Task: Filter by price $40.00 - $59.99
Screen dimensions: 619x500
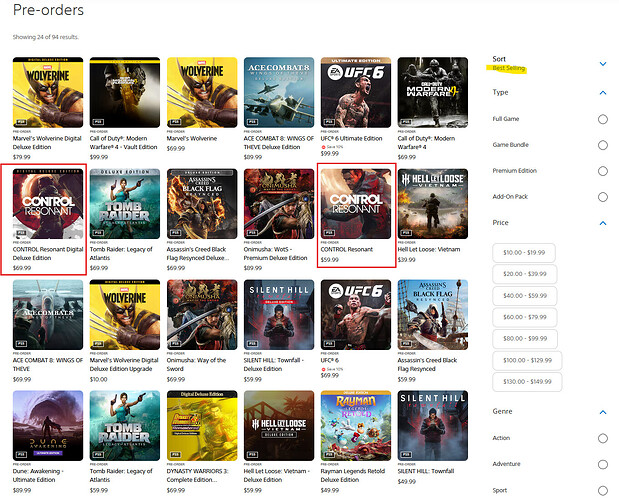Action: (x=525, y=296)
